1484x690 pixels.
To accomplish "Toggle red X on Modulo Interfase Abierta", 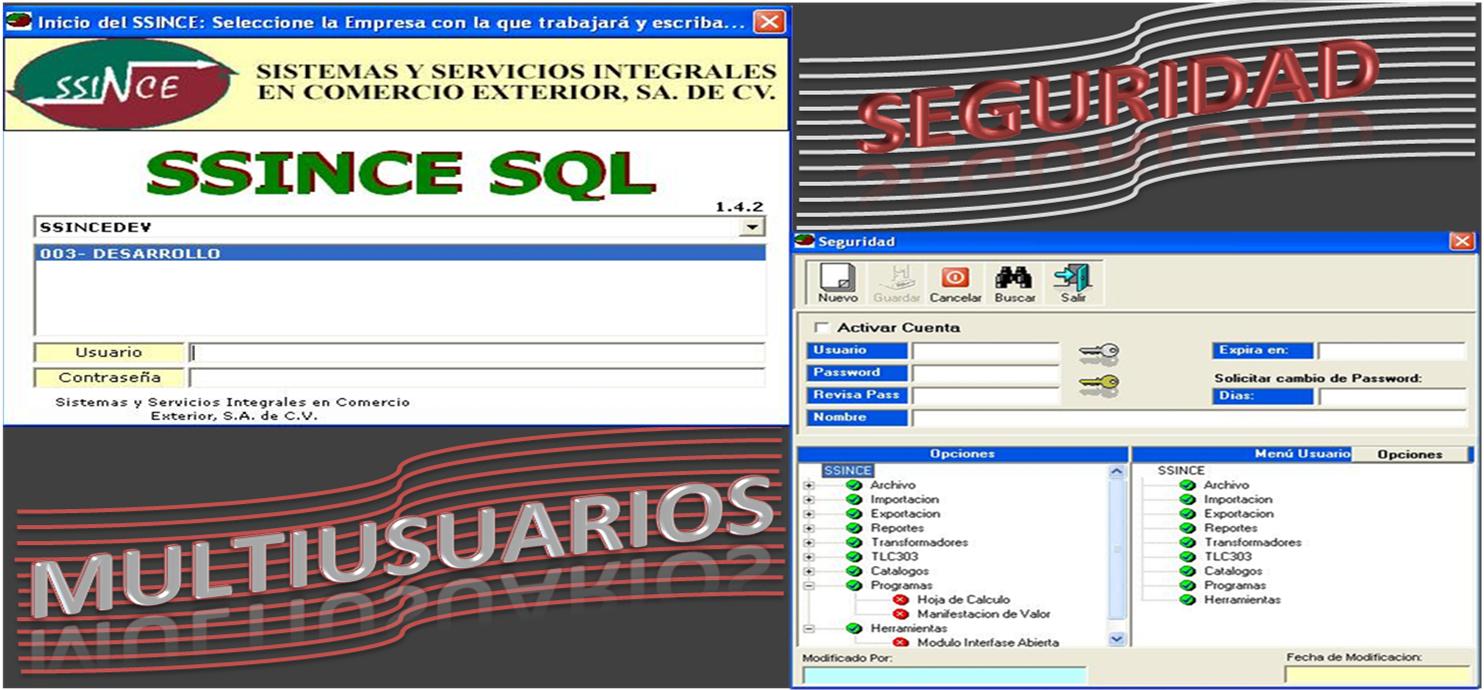I will tap(900, 643).
